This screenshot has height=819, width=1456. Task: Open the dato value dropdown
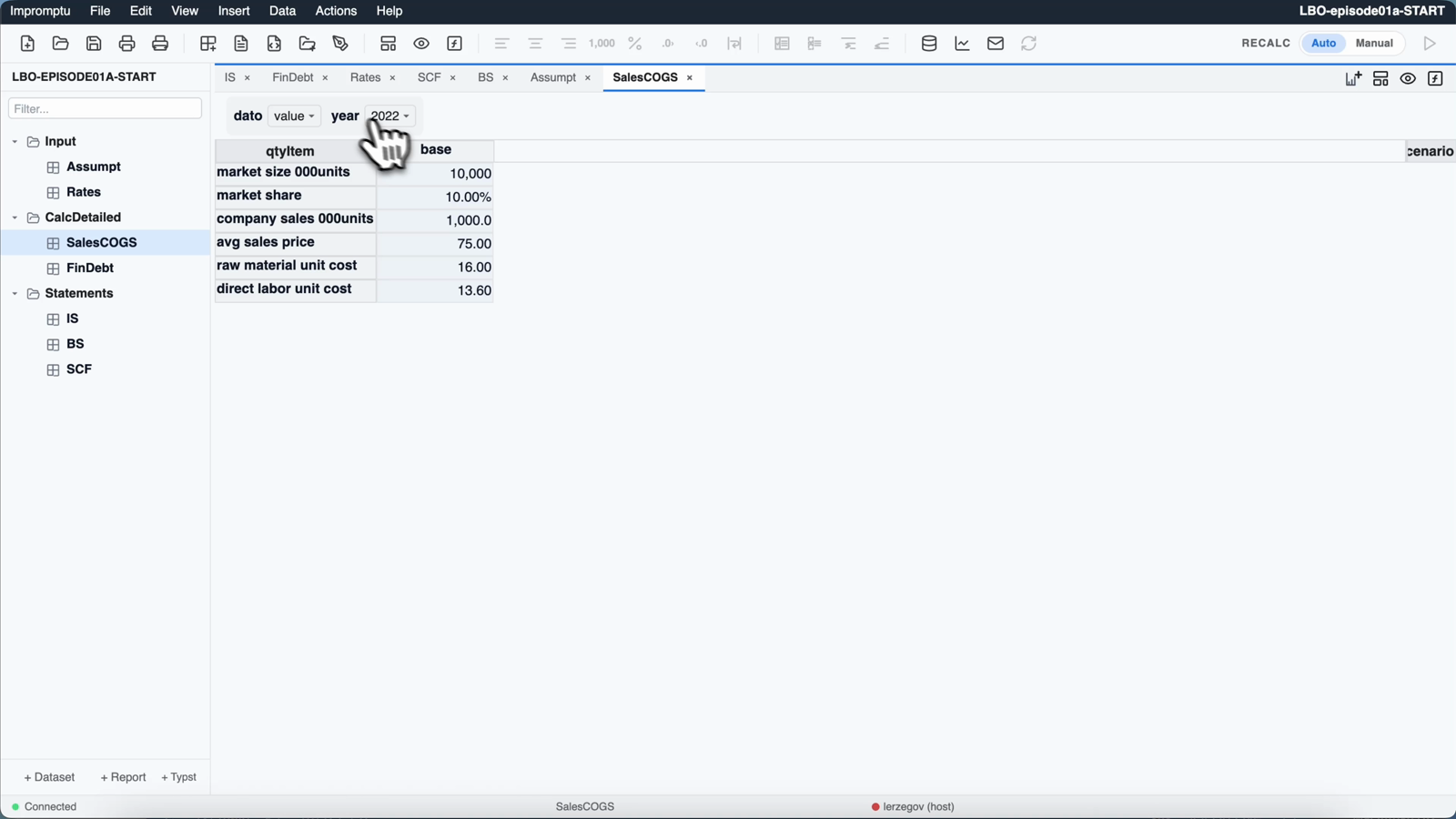[294, 116]
